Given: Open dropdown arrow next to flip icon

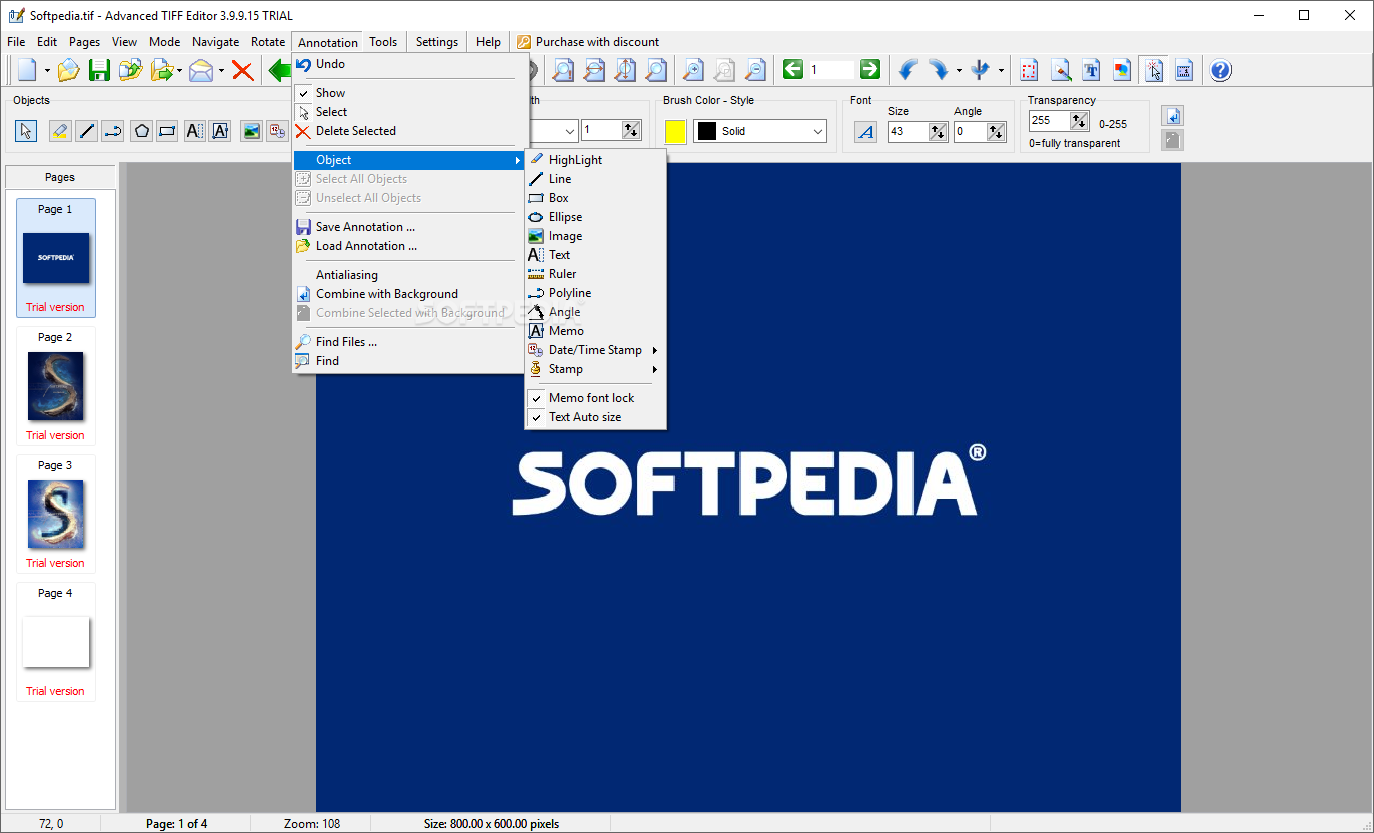Looking at the screenshot, I should (1001, 71).
